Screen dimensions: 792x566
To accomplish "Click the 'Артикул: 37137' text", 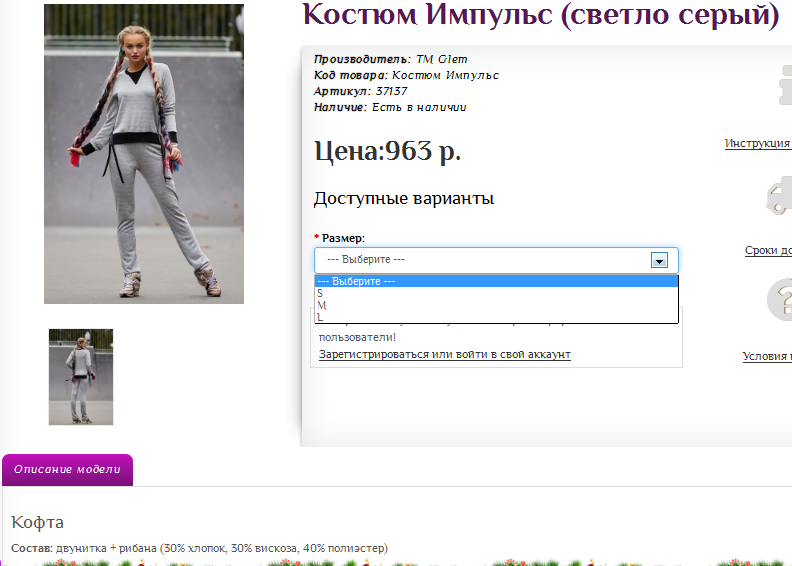I will click(x=360, y=91).
